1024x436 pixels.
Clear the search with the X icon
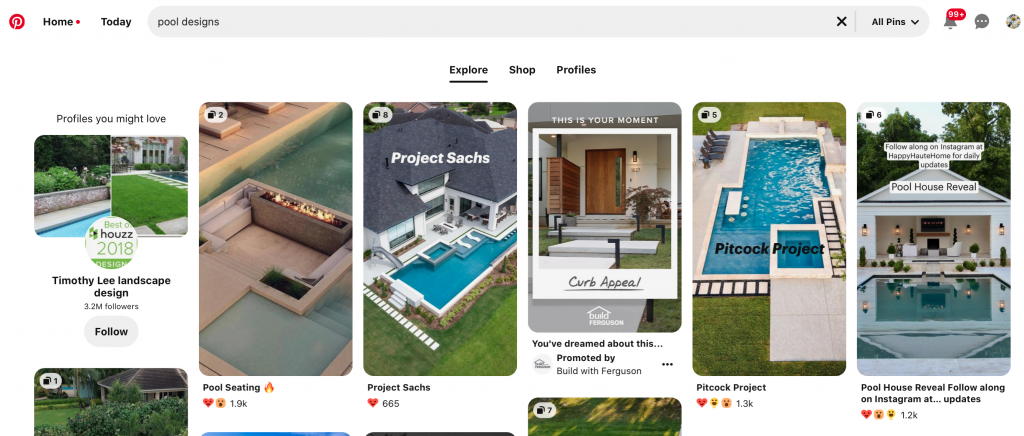point(841,22)
